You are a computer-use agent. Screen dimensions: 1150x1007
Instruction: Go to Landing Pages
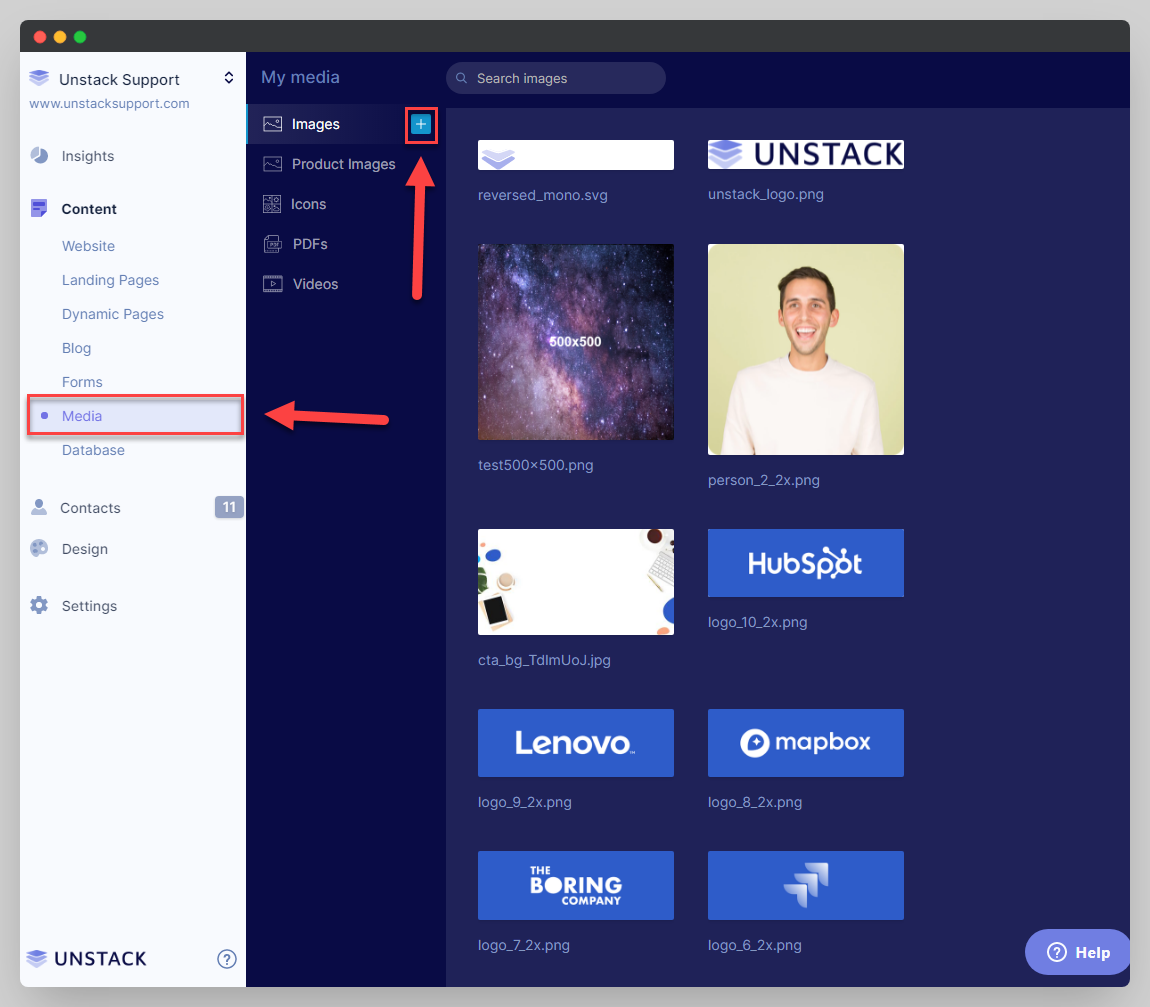click(x=110, y=279)
